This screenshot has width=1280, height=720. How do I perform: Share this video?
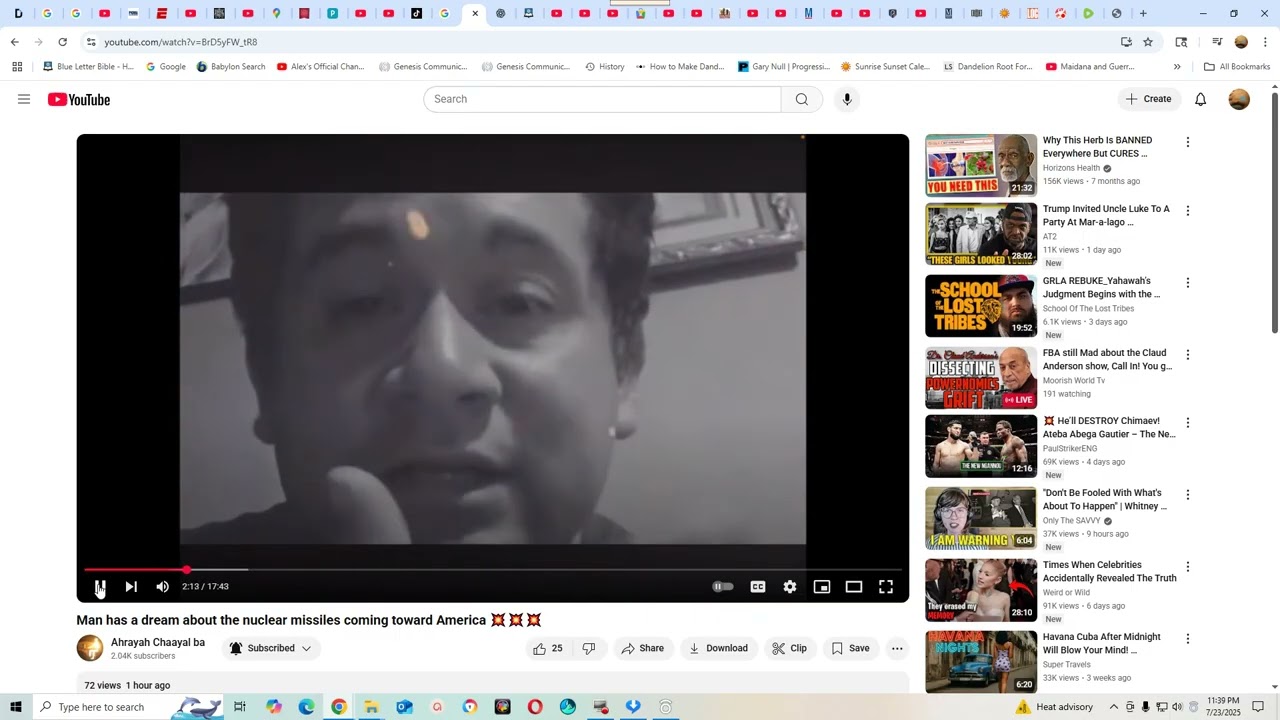pos(643,648)
